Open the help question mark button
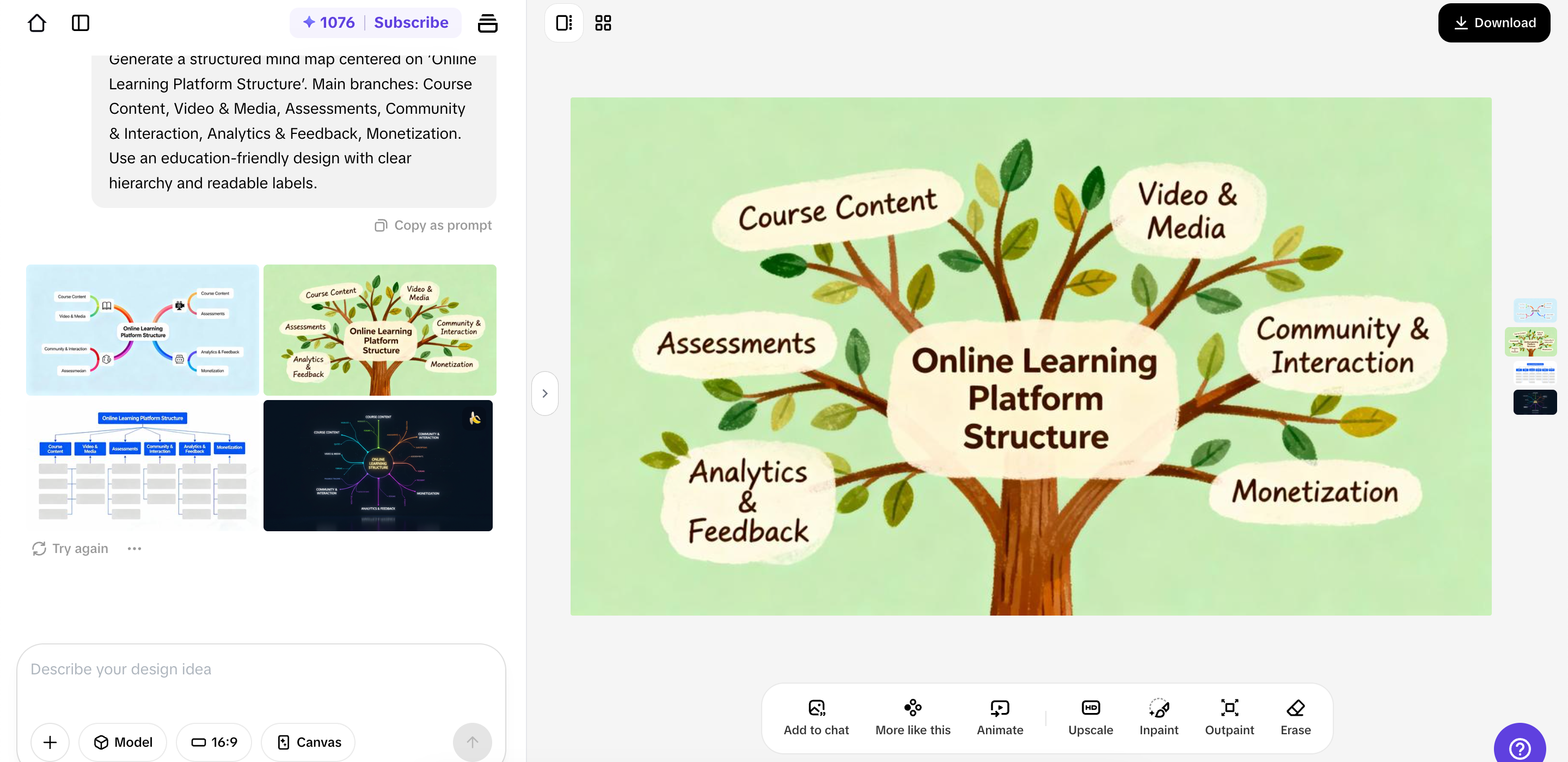The height and width of the screenshot is (762, 1568). (x=1520, y=746)
